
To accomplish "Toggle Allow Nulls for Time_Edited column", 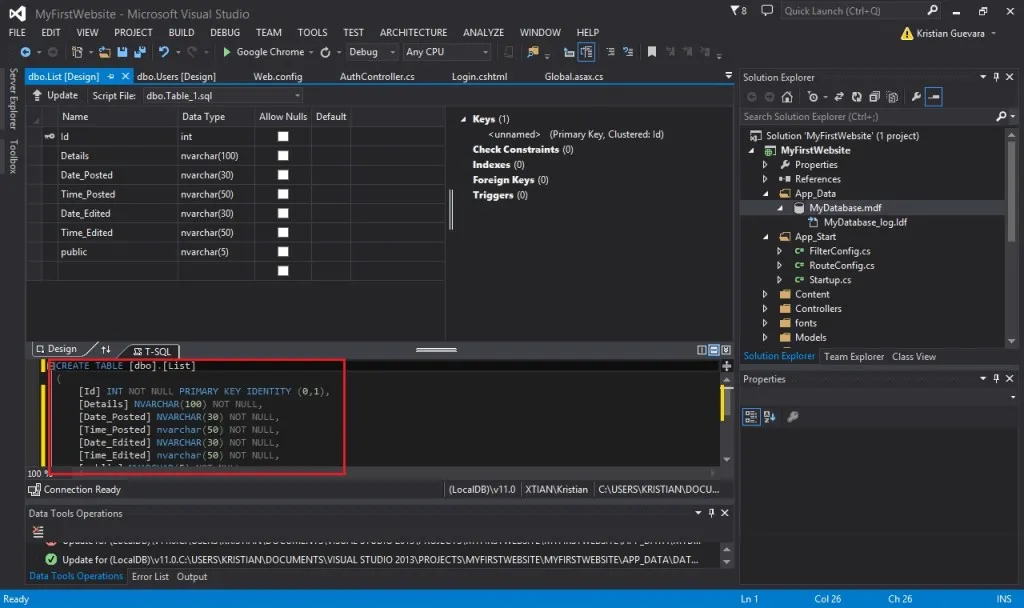I will 283,232.
